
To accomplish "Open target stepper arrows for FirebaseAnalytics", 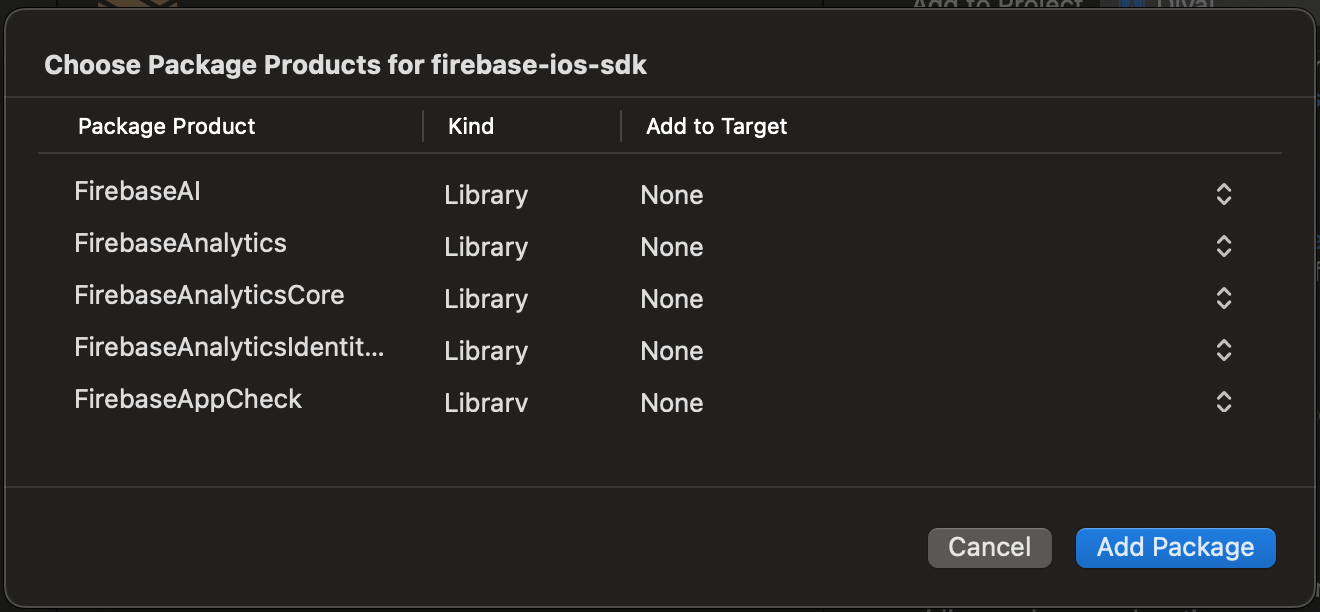I will 1223,247.
